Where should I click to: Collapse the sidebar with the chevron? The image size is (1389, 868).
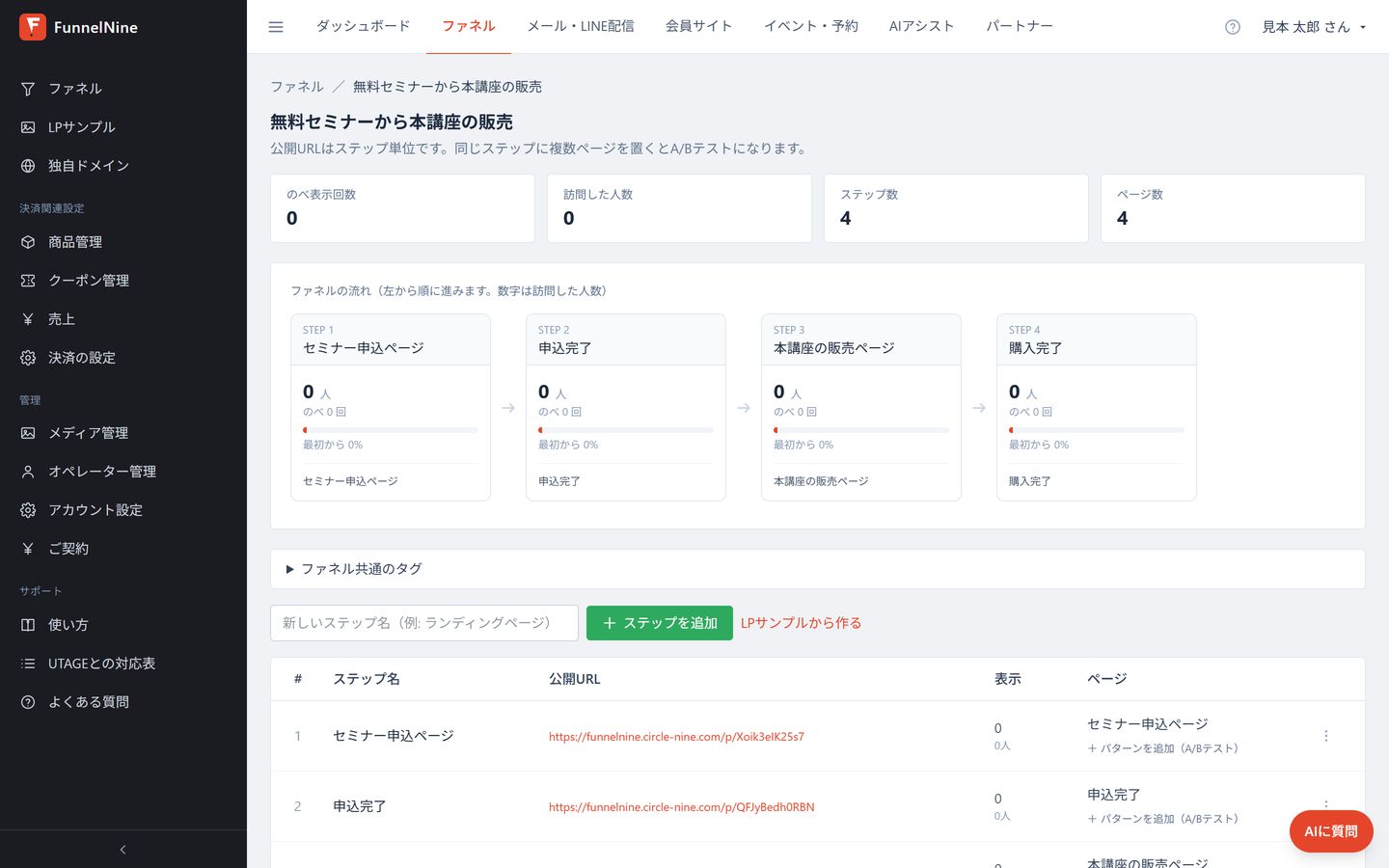pos(123,850)
